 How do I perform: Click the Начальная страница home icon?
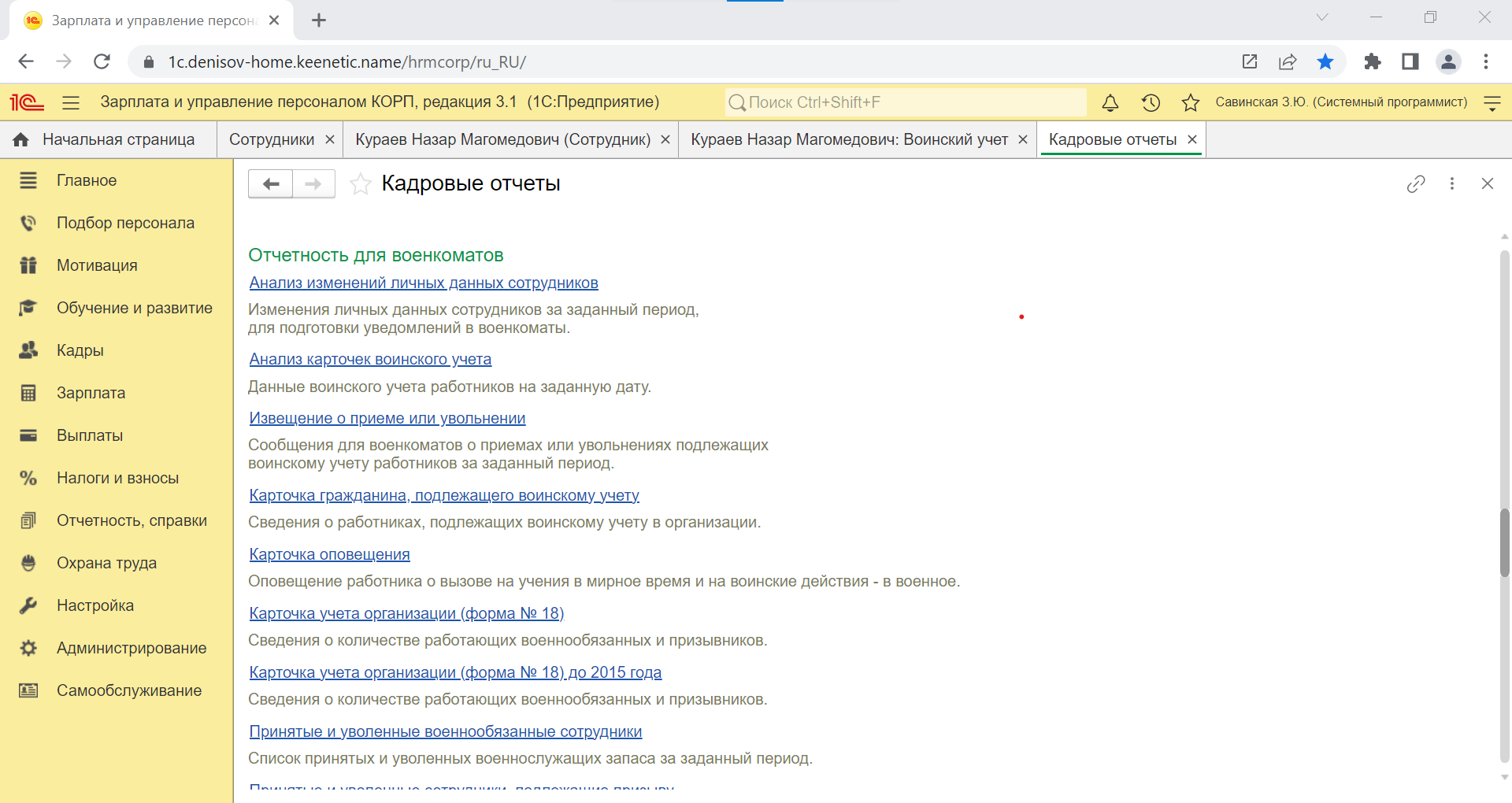(21, 139)
